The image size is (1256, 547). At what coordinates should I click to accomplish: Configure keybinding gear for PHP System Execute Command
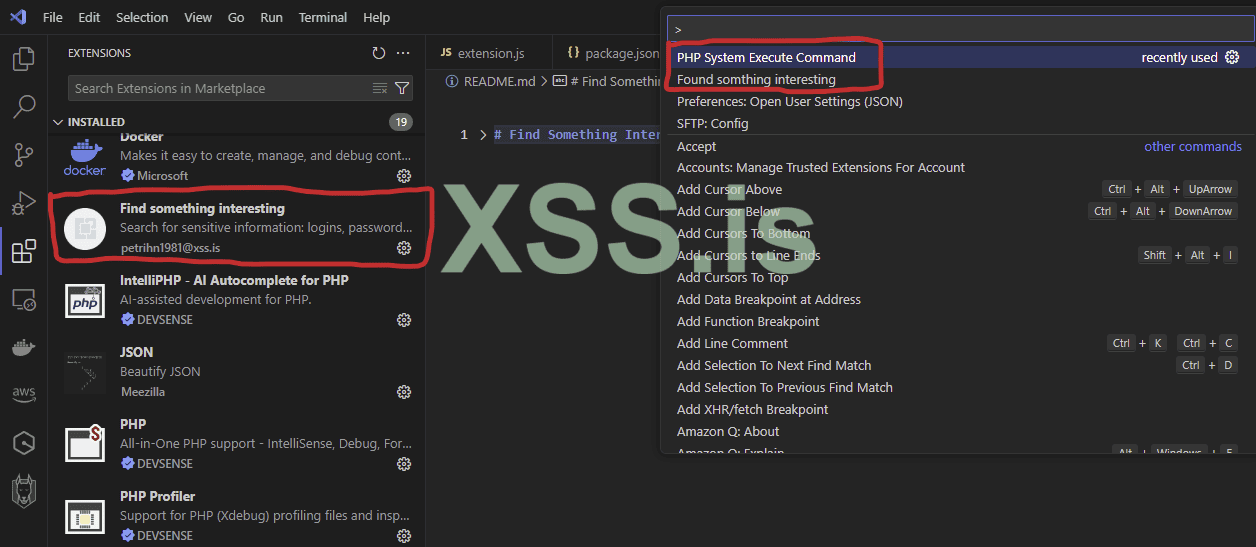[x=1232, y=57]
